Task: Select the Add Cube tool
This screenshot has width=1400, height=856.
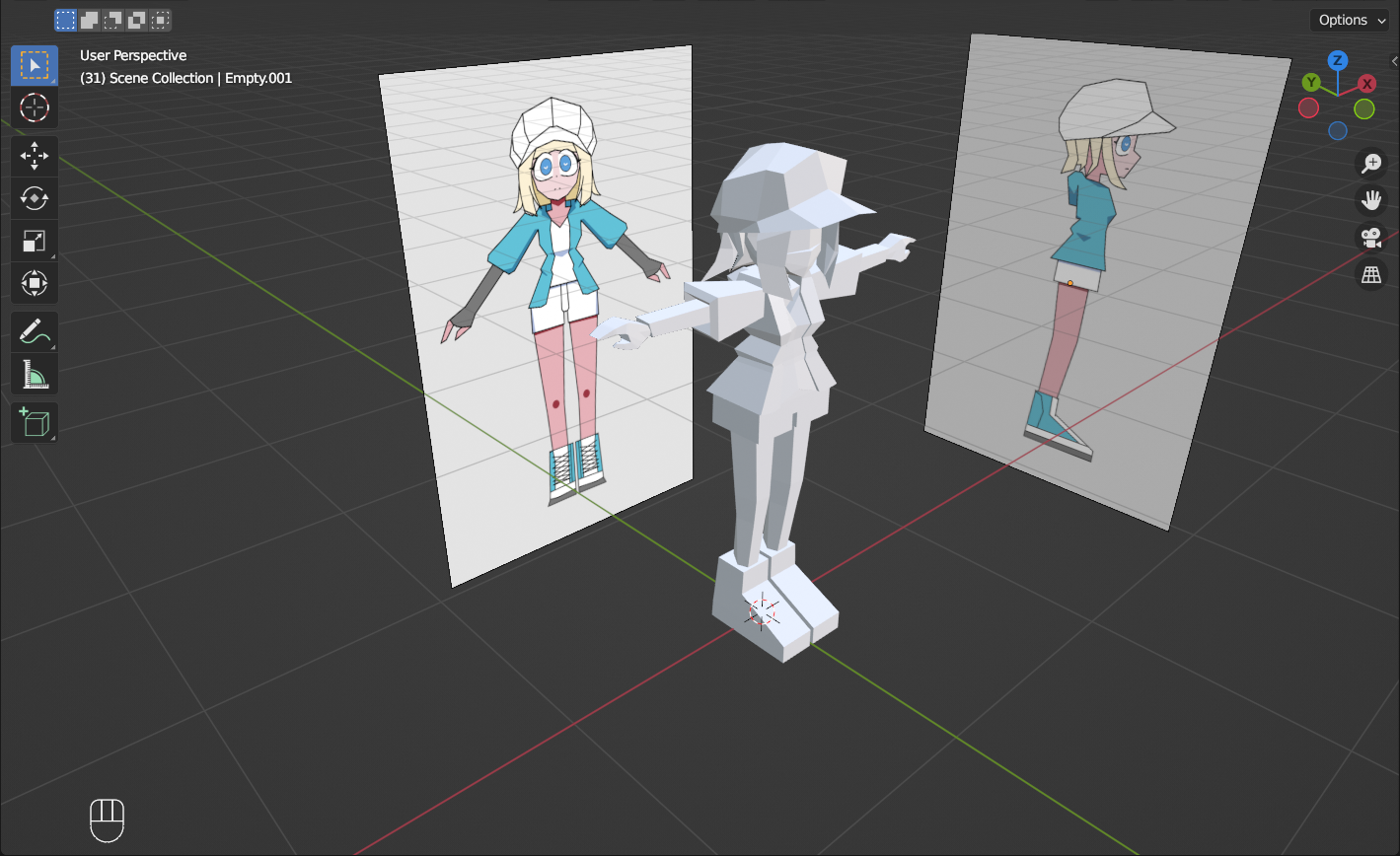Action: [35, 423]
